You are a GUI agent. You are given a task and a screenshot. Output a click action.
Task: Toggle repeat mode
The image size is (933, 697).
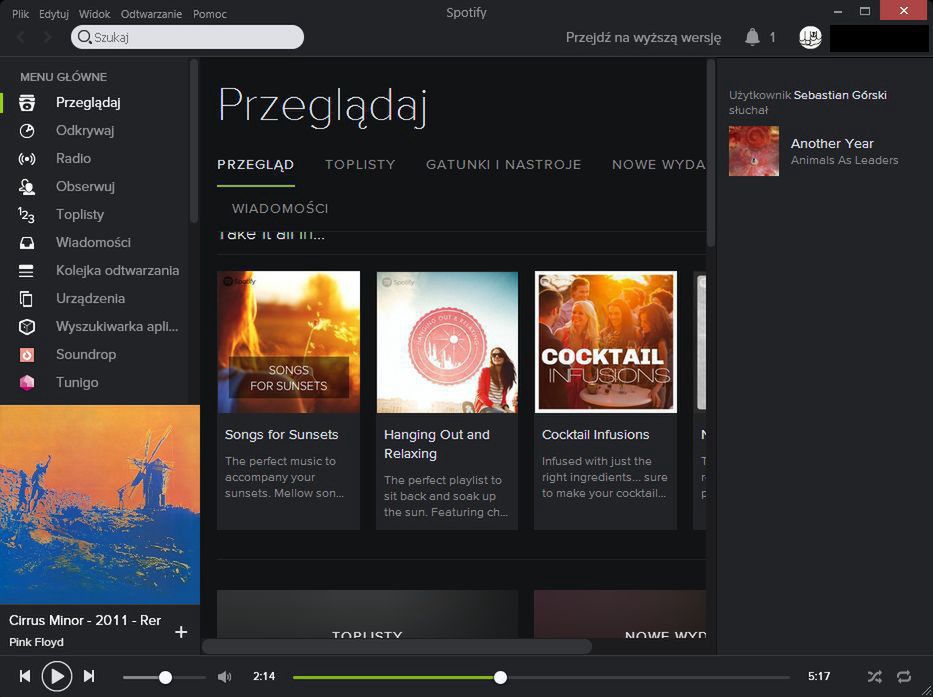tap(904, 677)
